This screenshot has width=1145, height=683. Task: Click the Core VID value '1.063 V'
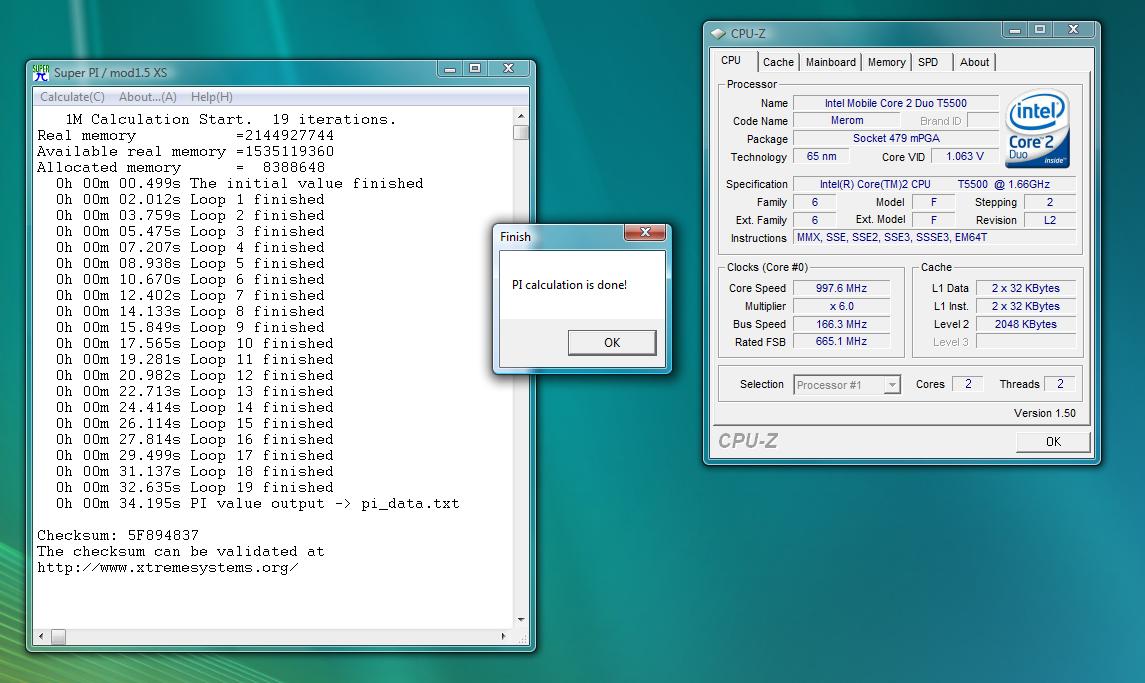point(965,156)
